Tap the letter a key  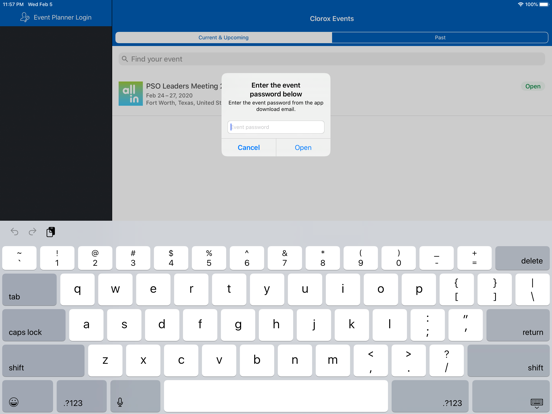86,325
